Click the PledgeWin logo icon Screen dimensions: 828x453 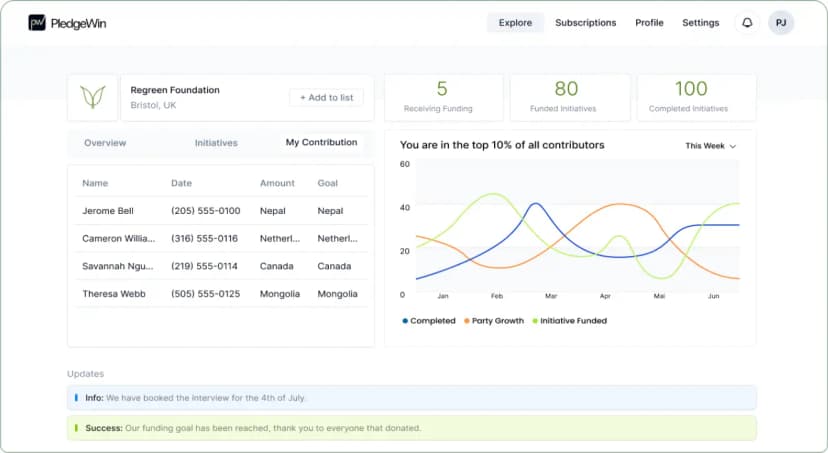[37, 23]
